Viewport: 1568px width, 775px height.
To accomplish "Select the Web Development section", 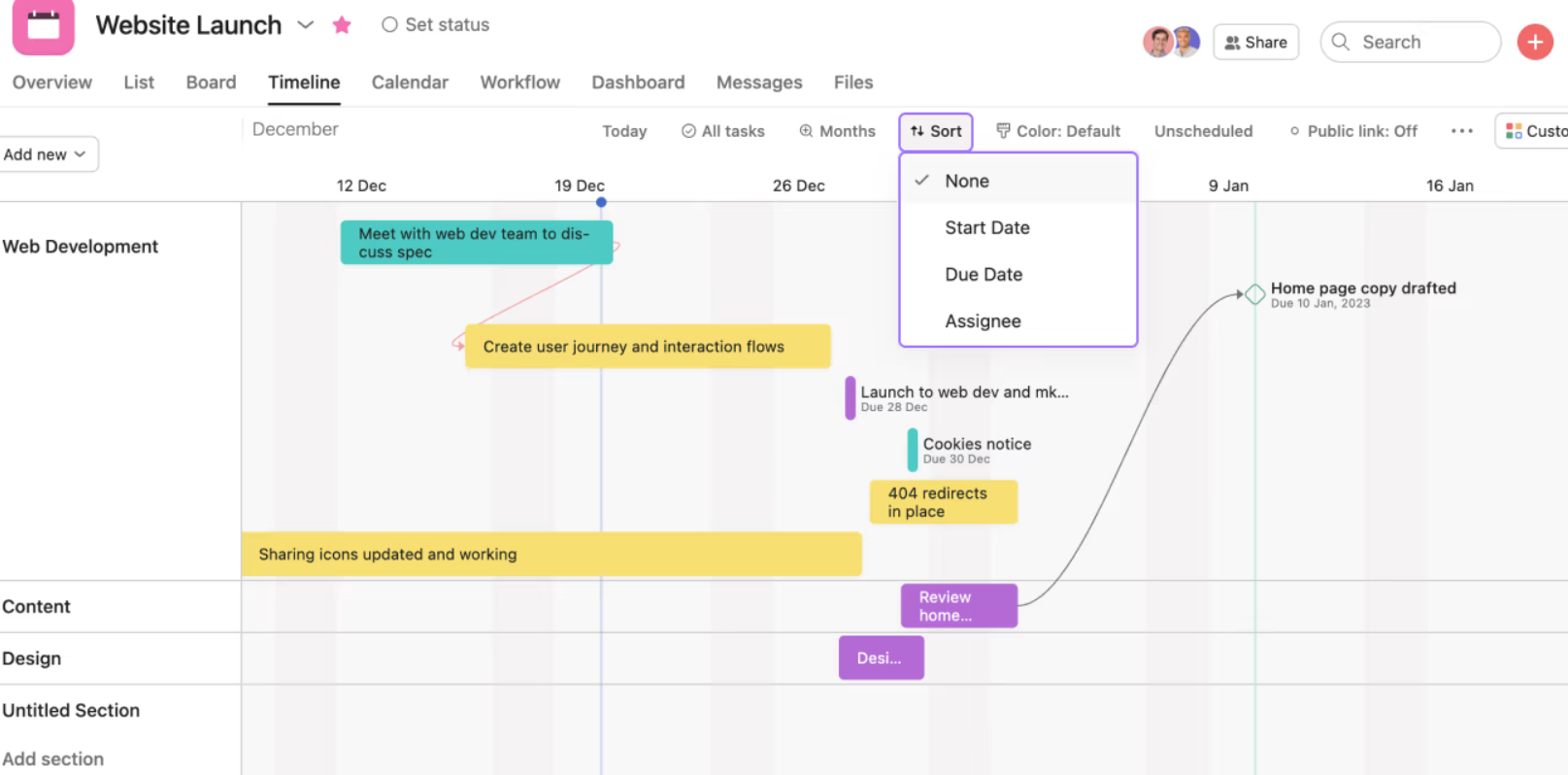I will (x=81, y=247).
